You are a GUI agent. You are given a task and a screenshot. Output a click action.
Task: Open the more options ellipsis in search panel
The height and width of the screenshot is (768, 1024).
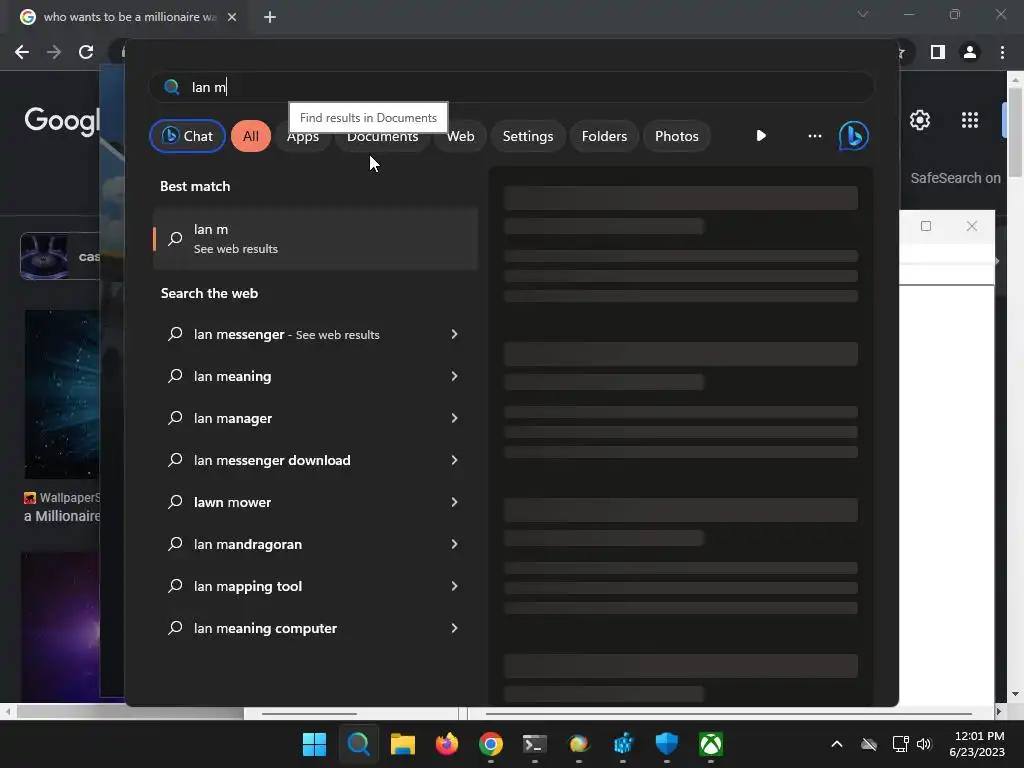pos(814,136)
